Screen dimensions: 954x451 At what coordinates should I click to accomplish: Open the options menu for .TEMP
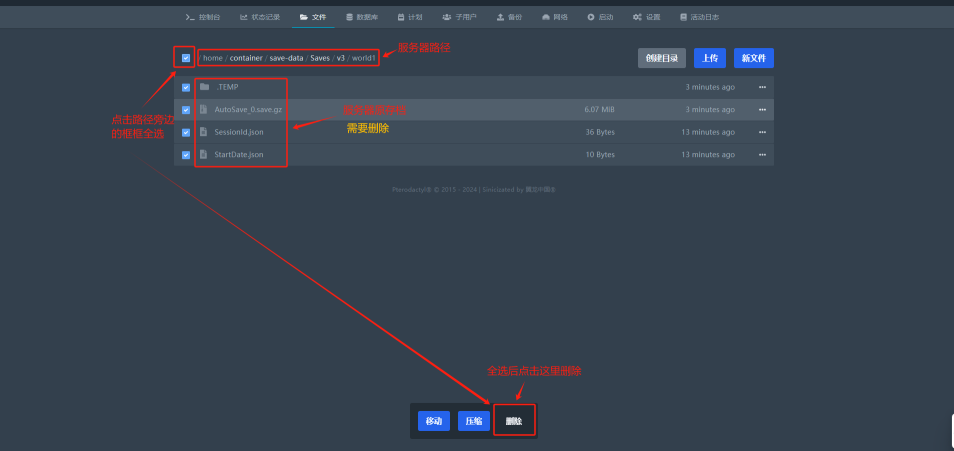point(762,87)
